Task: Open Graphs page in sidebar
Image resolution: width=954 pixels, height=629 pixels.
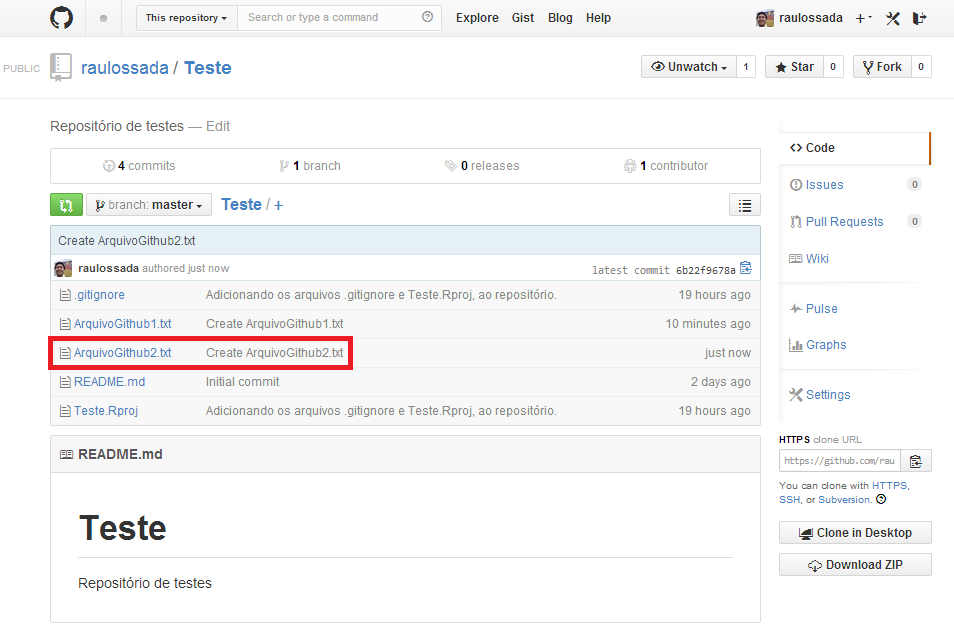Action: coord(826,345)
